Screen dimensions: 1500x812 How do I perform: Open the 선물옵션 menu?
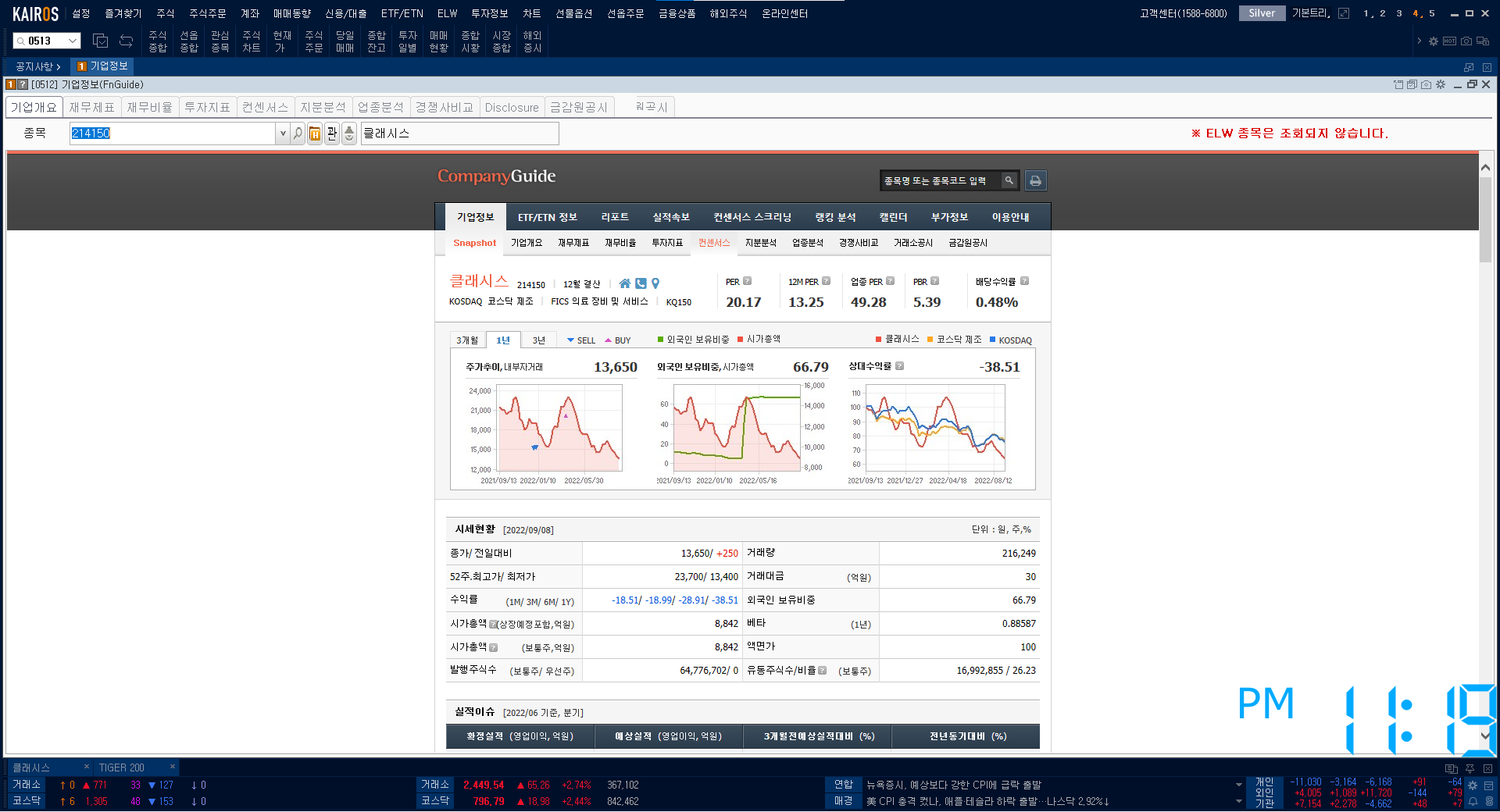574,13
